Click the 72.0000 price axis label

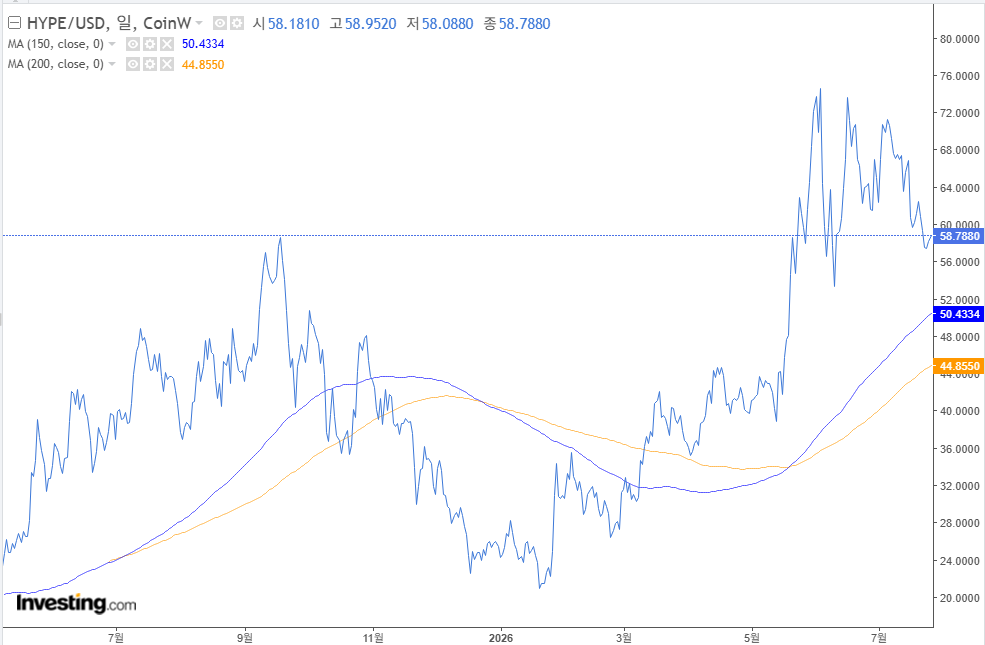959,113
